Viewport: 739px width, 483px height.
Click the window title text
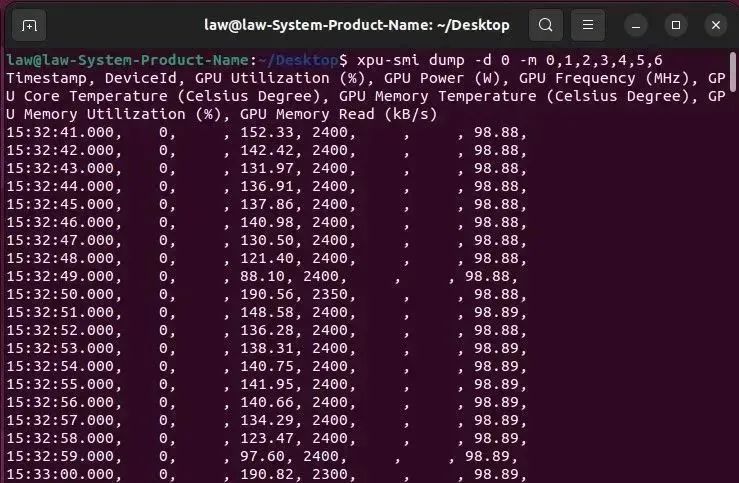357,25
